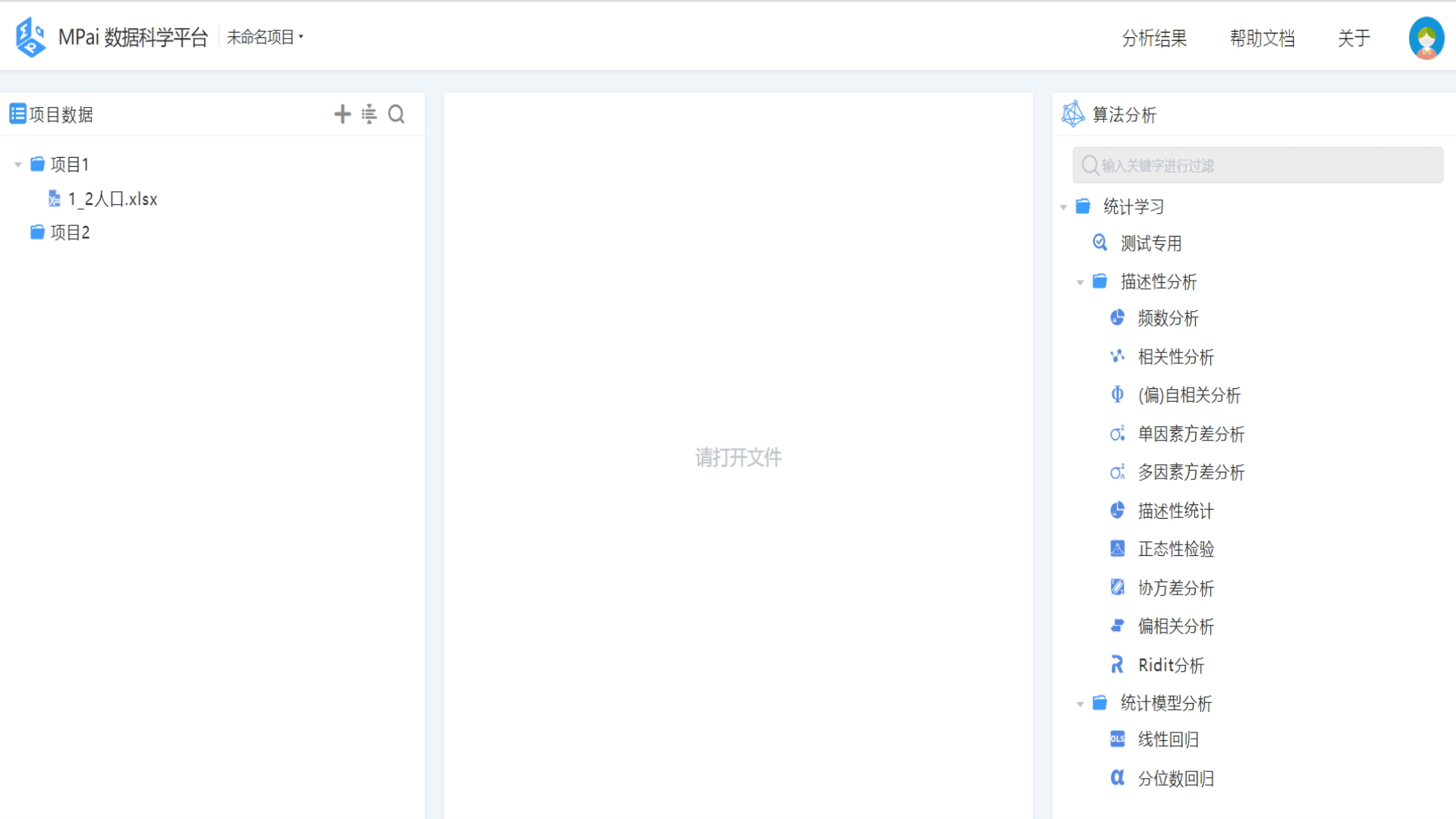Click the user avatar icon

1426,38
